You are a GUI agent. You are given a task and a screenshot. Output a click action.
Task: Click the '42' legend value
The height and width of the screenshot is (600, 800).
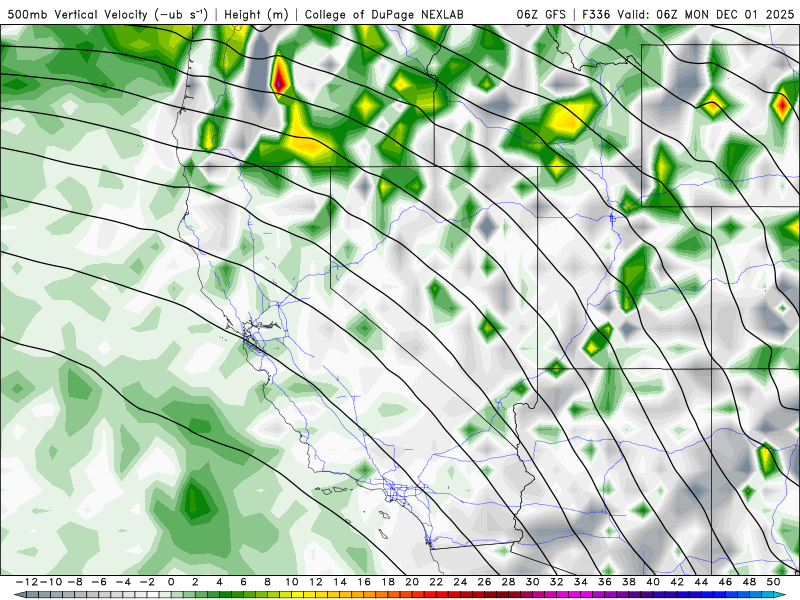coord(677,582)
